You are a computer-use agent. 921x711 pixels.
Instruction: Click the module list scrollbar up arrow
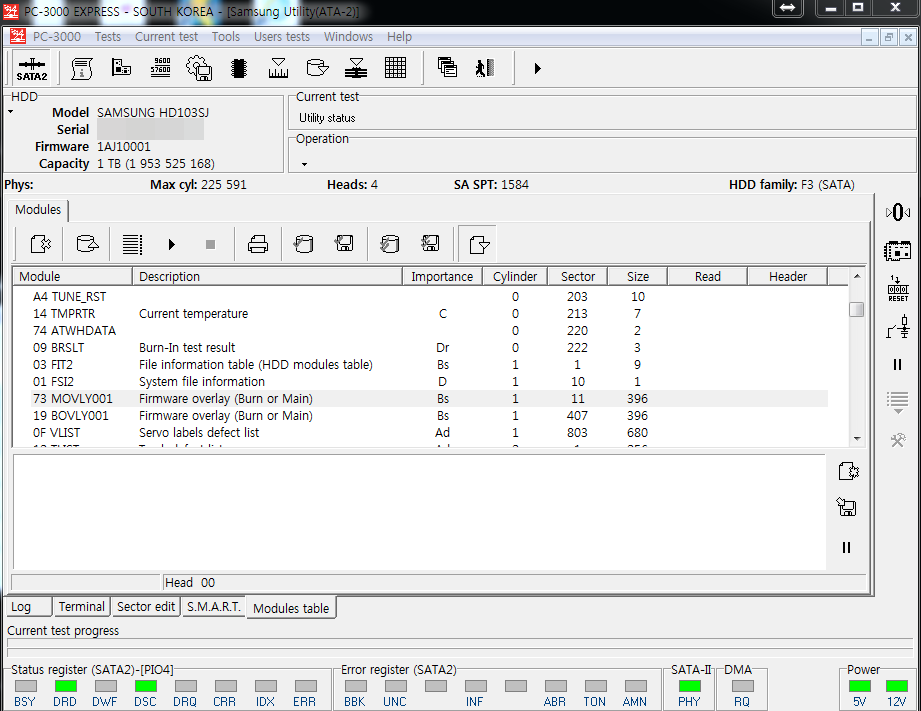857,276
